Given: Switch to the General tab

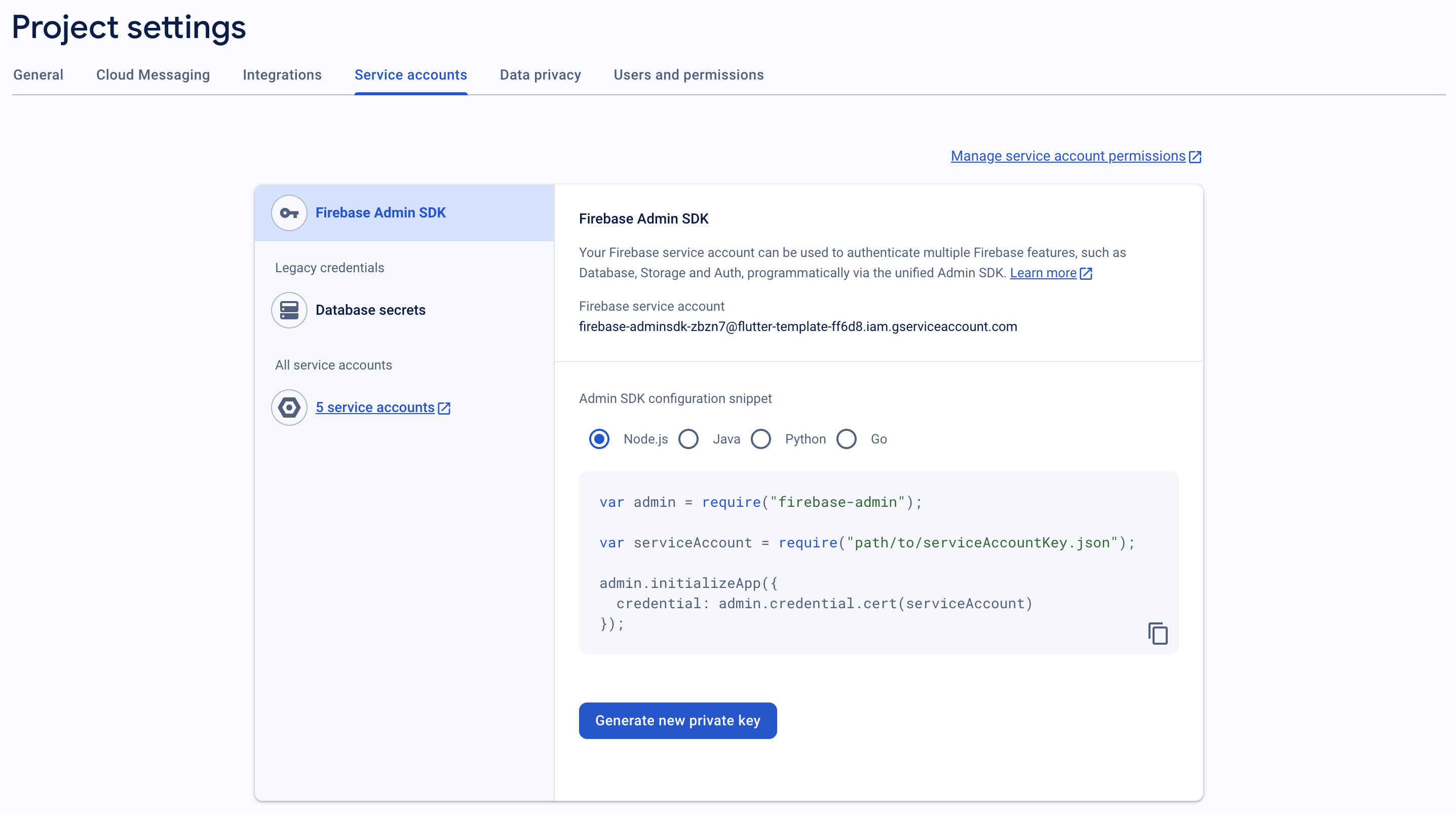Looking at the screenshot, I should click(x=38, y=75).
